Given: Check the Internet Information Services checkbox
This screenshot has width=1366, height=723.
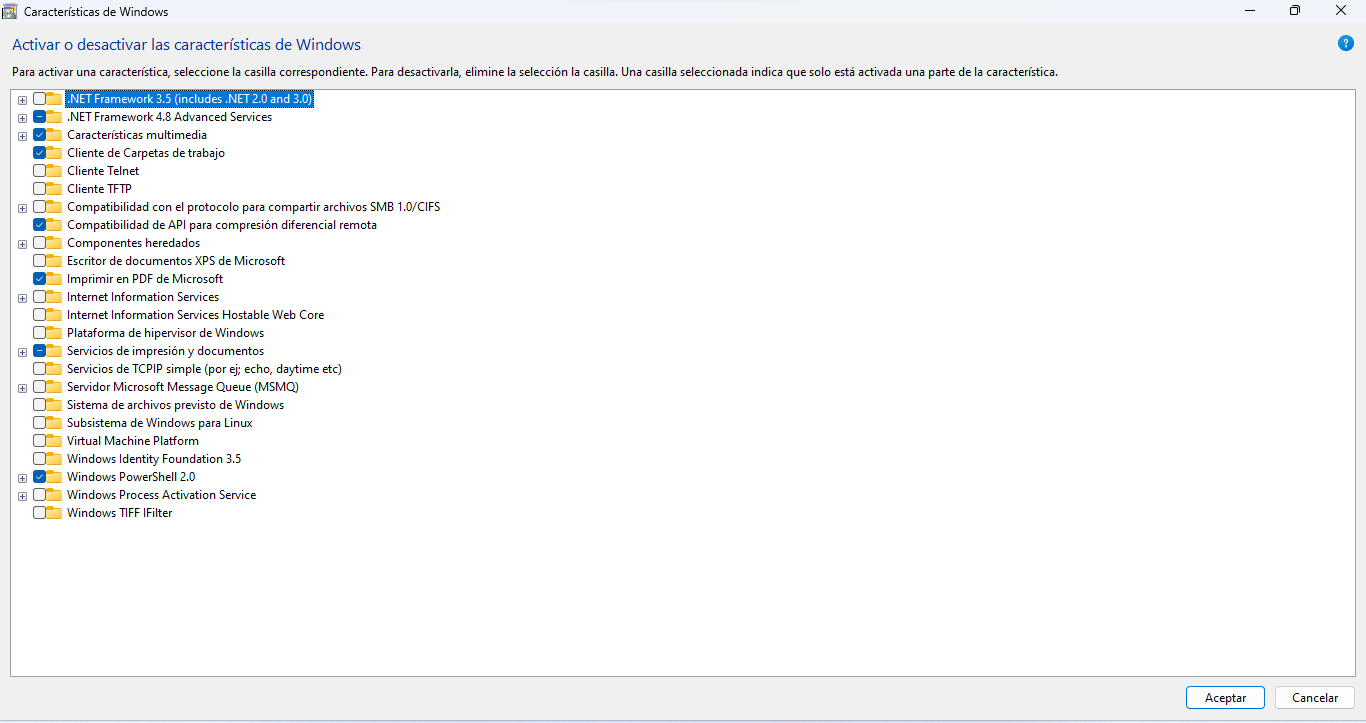Looking at the screenshot, I should tap(39, 297).
